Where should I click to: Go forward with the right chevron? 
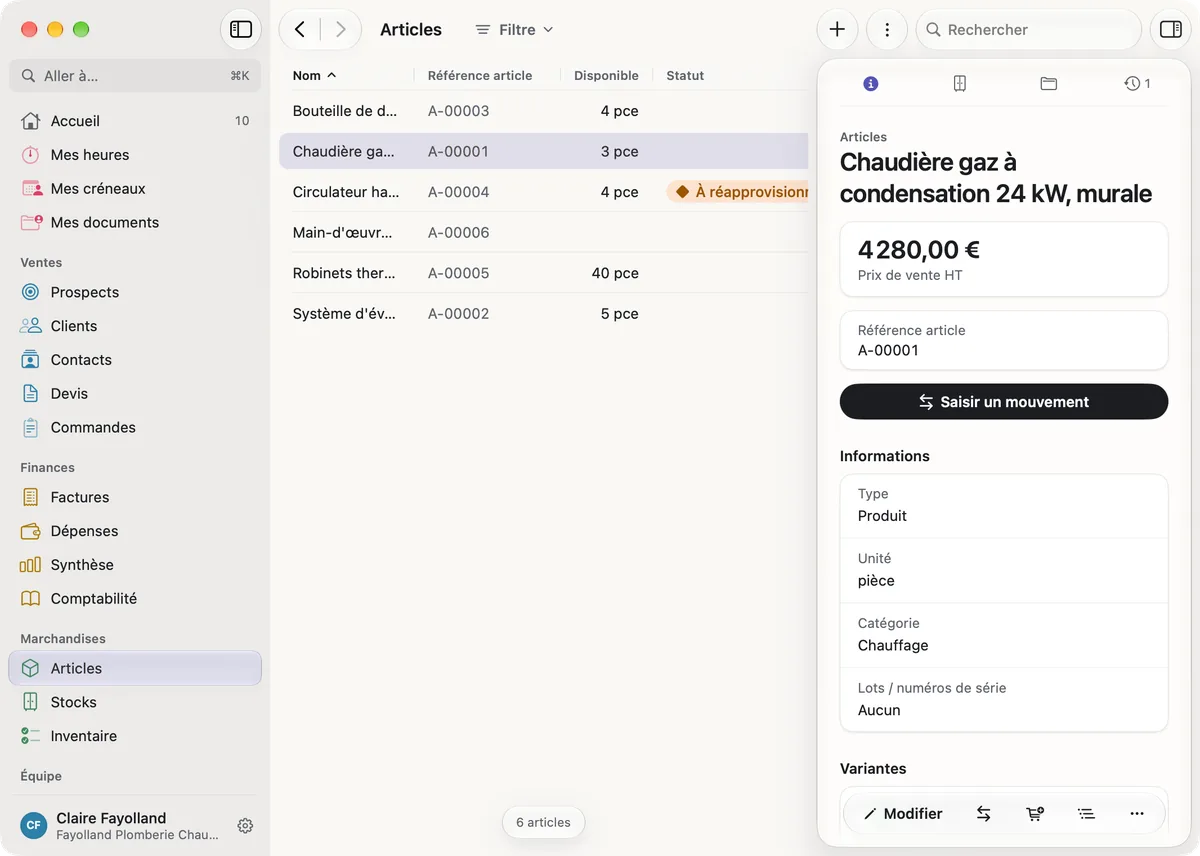(341, 30)
